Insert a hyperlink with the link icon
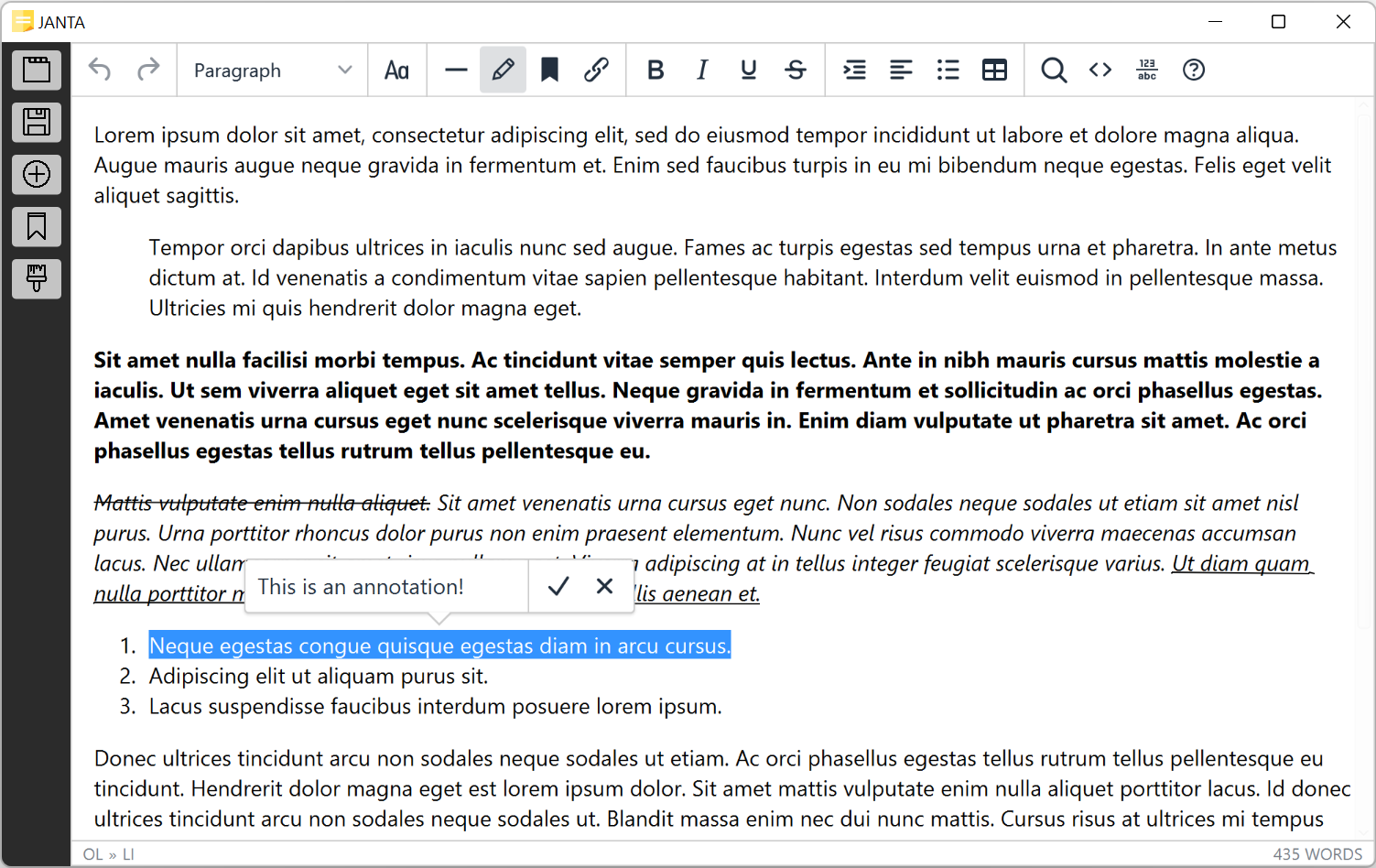Image resolution: width=1376 pixels, height=868 pixels. coord(597,70)
